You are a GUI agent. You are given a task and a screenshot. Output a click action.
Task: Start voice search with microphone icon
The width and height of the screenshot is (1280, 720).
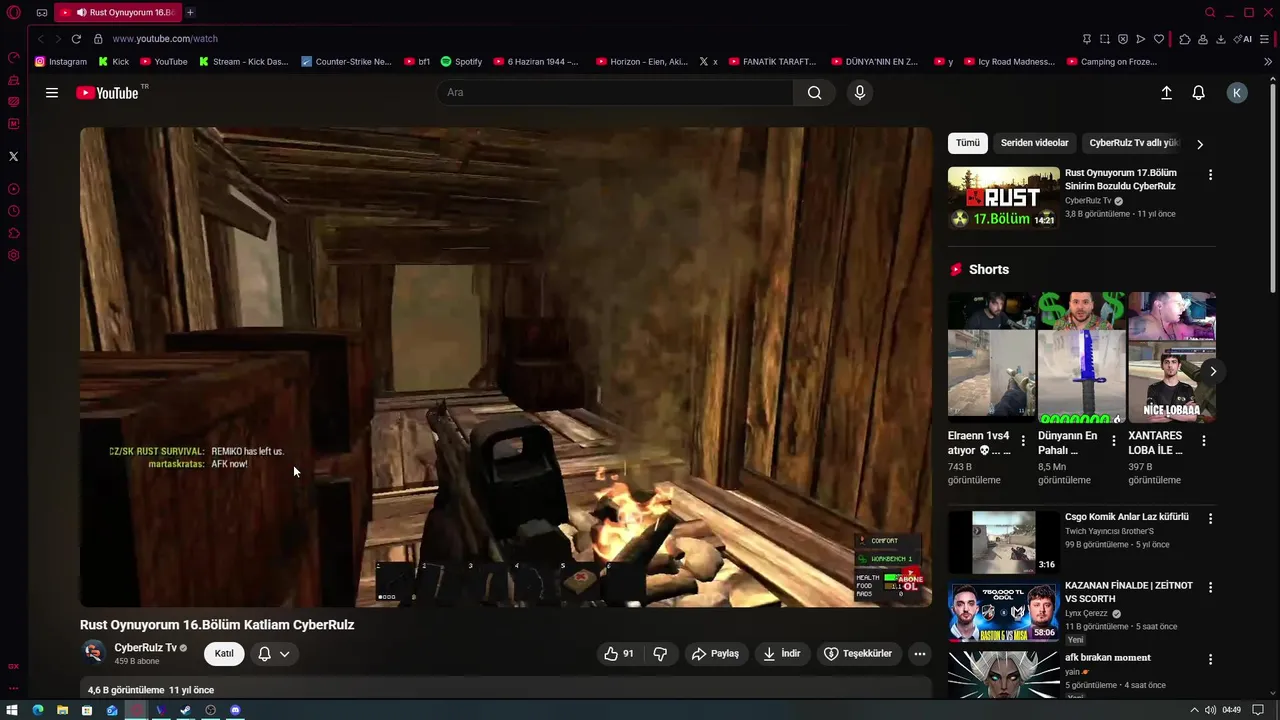point(859,93)
